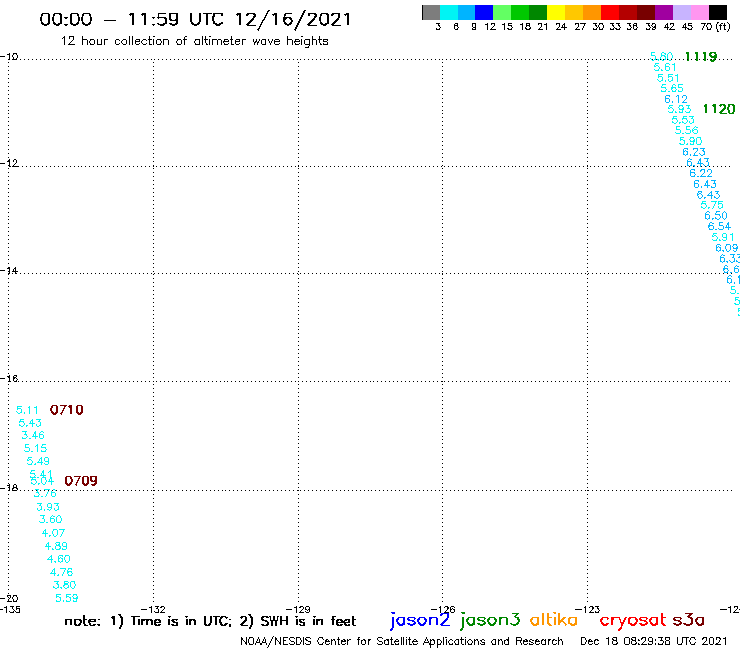
Task: Click the title '00:00 – 11:59 UTC 12/16/2021'
Action: tap(195, 20)
